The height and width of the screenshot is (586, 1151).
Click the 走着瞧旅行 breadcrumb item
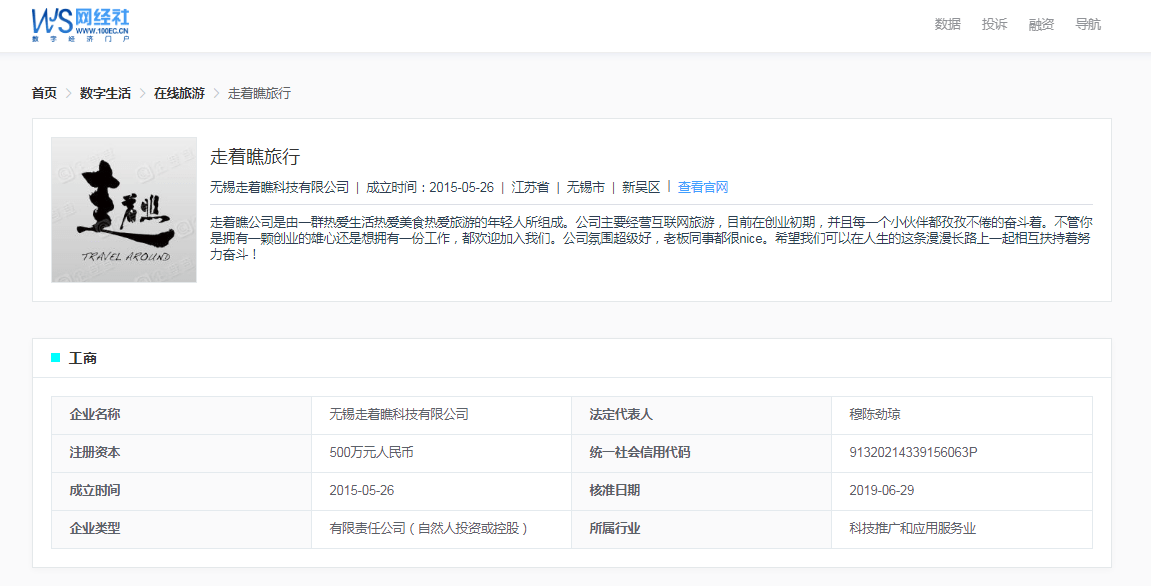(259, 93)
